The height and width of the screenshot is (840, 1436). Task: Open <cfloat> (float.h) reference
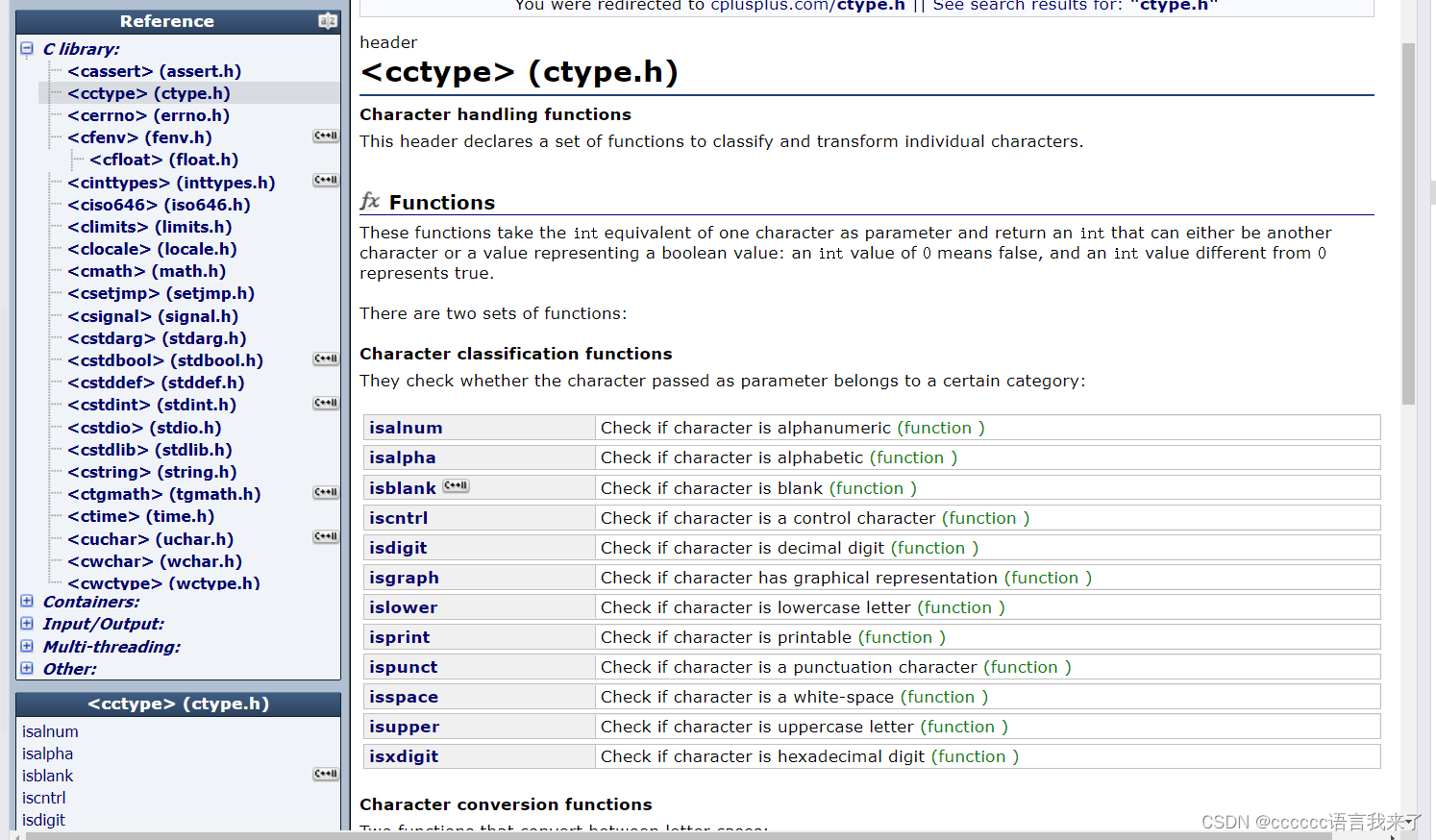(x=164, y=160)
